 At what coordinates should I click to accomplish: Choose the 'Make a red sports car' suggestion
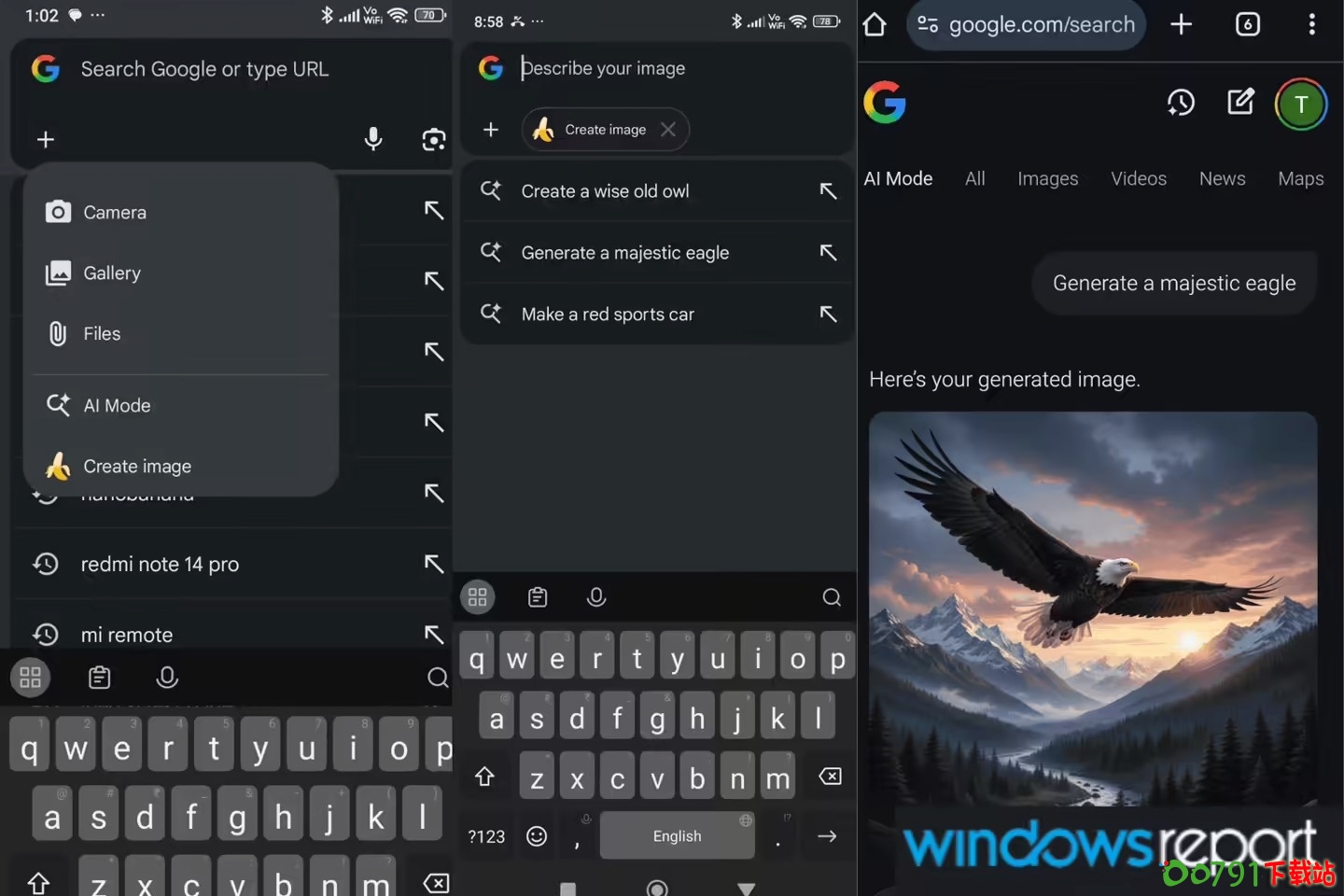tap(608, 315)
